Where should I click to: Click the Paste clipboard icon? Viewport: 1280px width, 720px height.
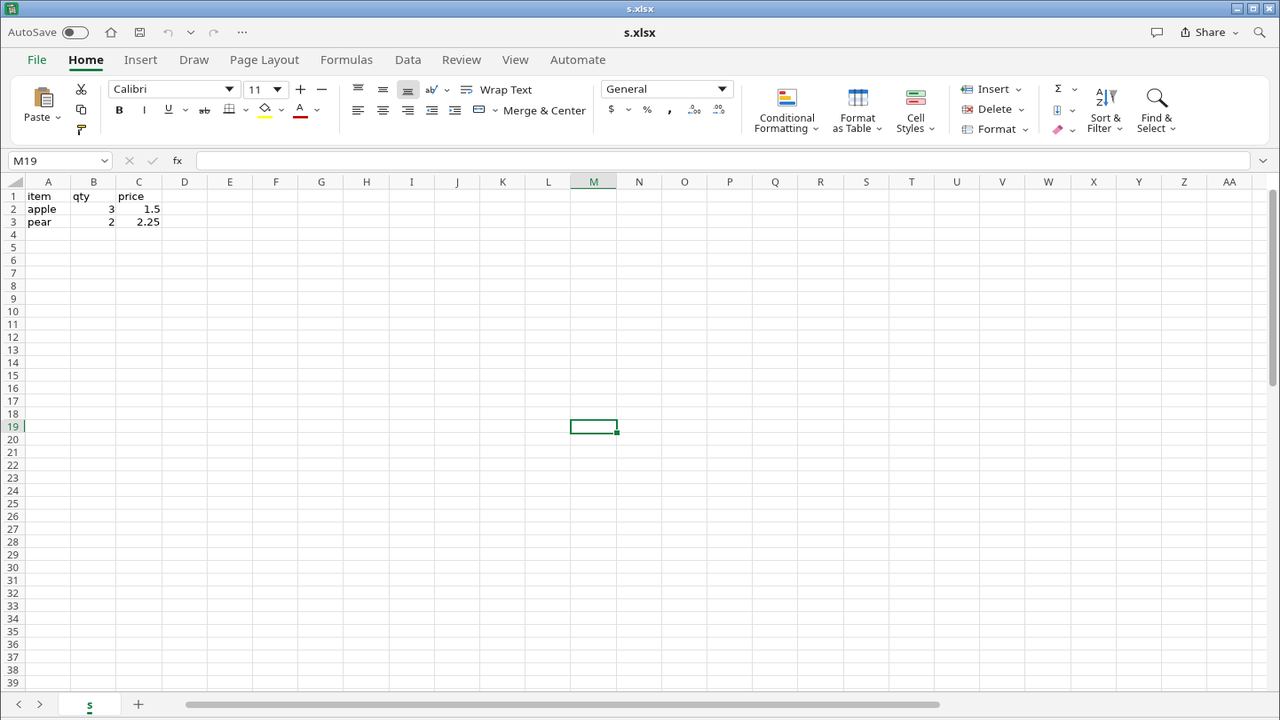coord(43,98)
